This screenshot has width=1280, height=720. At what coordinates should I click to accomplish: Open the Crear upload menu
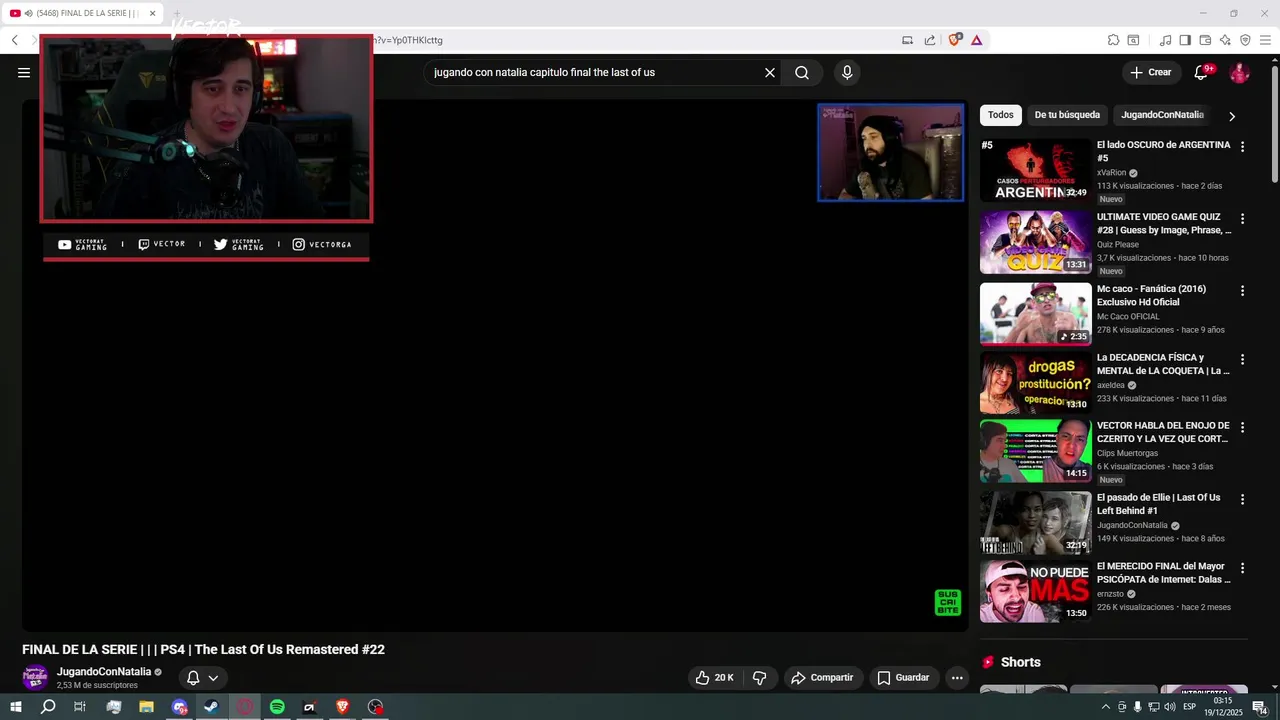1150,72
